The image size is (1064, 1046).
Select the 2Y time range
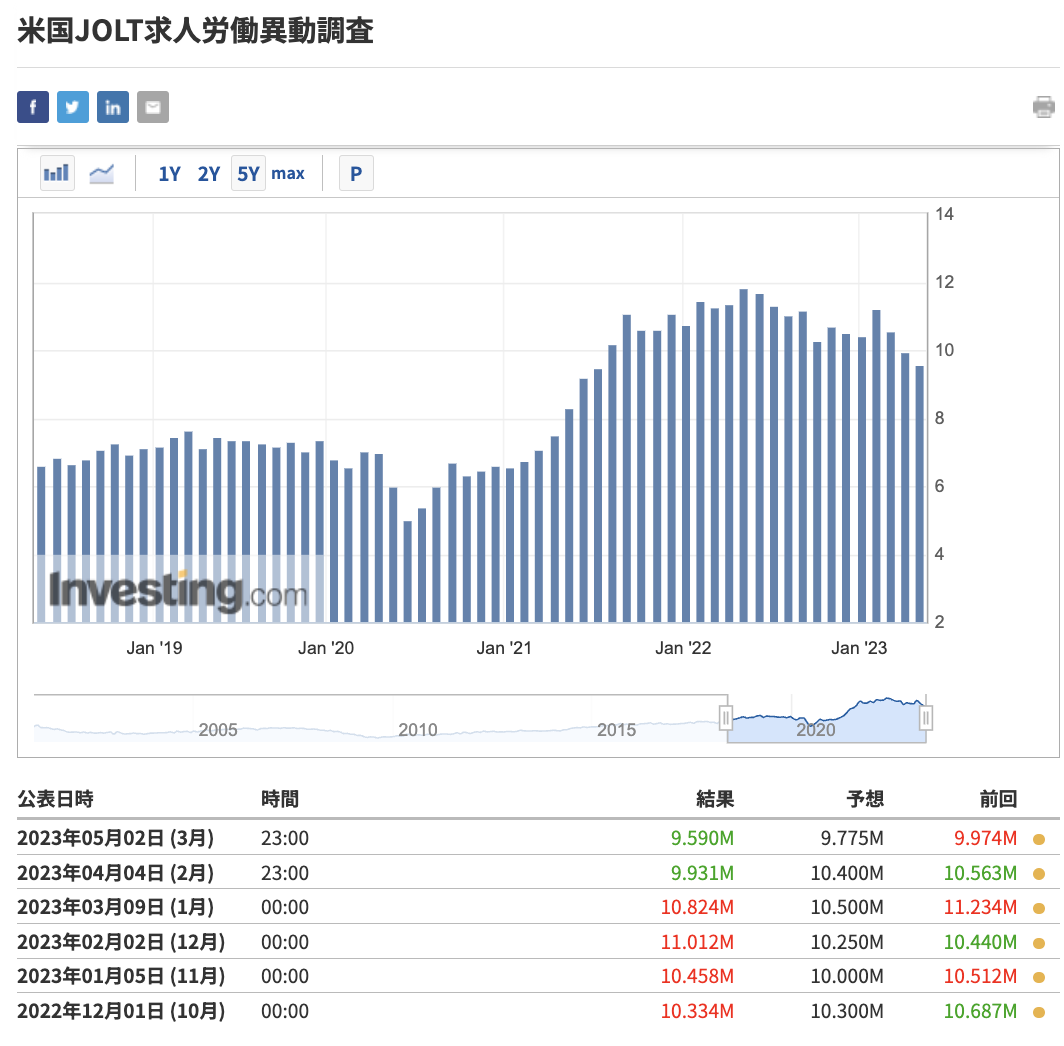208,174
